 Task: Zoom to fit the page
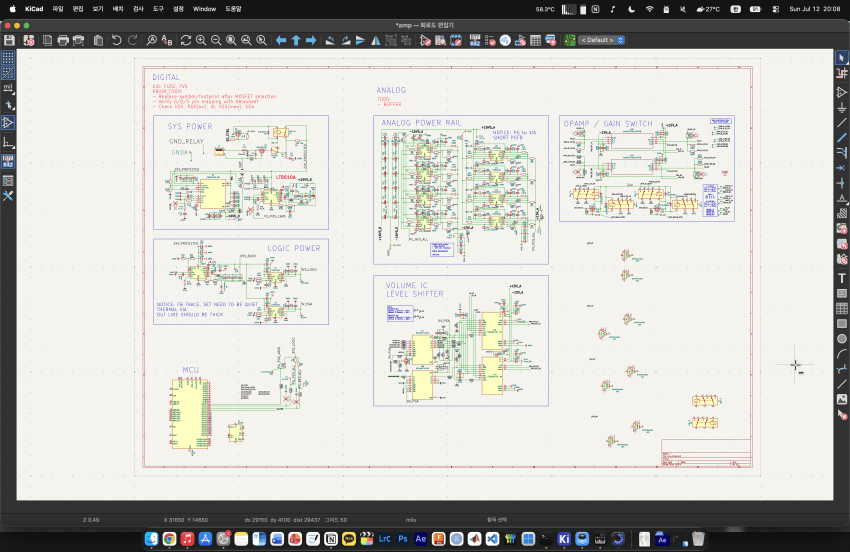point(231,40)
